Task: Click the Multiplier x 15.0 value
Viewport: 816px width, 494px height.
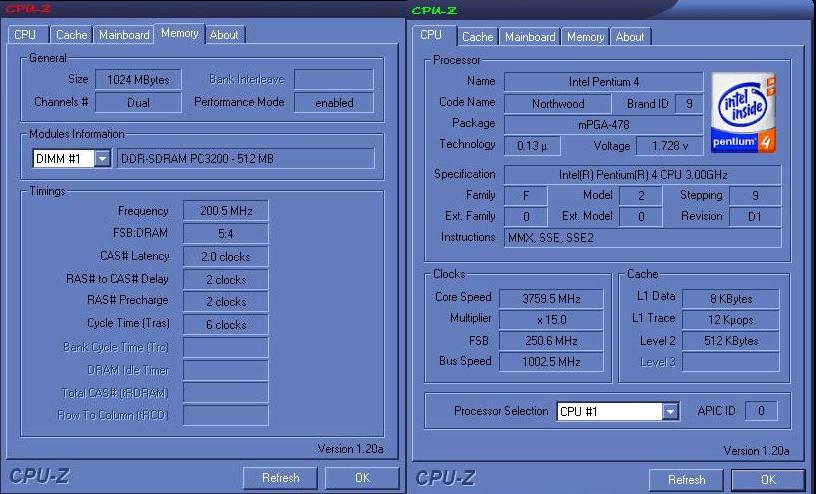Action: pos(551,320)
